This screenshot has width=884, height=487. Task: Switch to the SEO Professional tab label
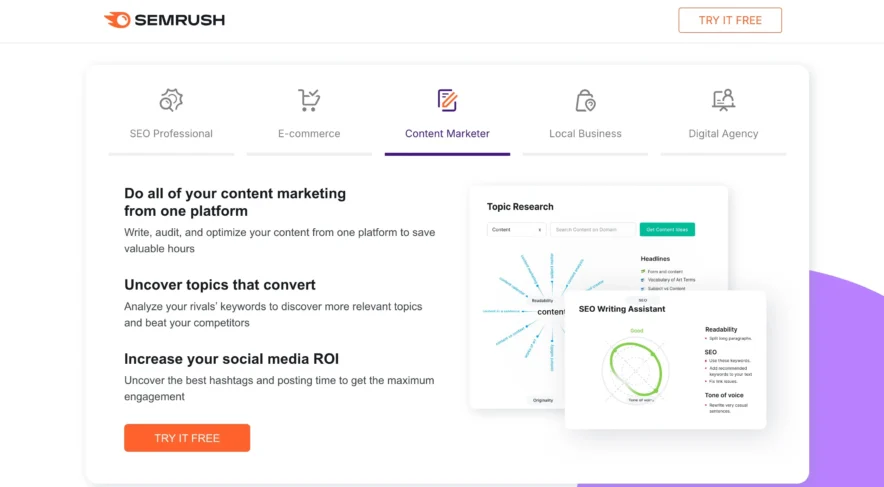[171, 134]
